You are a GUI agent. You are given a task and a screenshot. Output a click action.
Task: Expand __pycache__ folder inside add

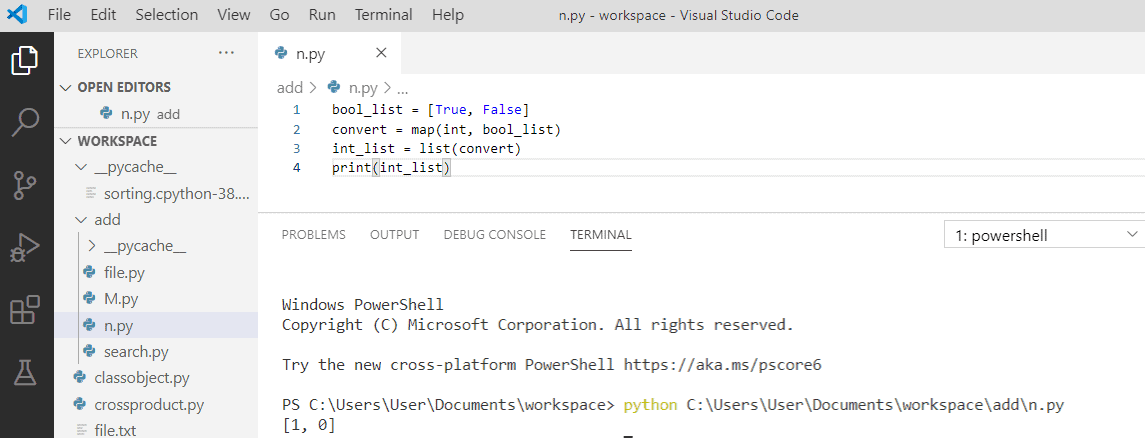pos(156,246)
